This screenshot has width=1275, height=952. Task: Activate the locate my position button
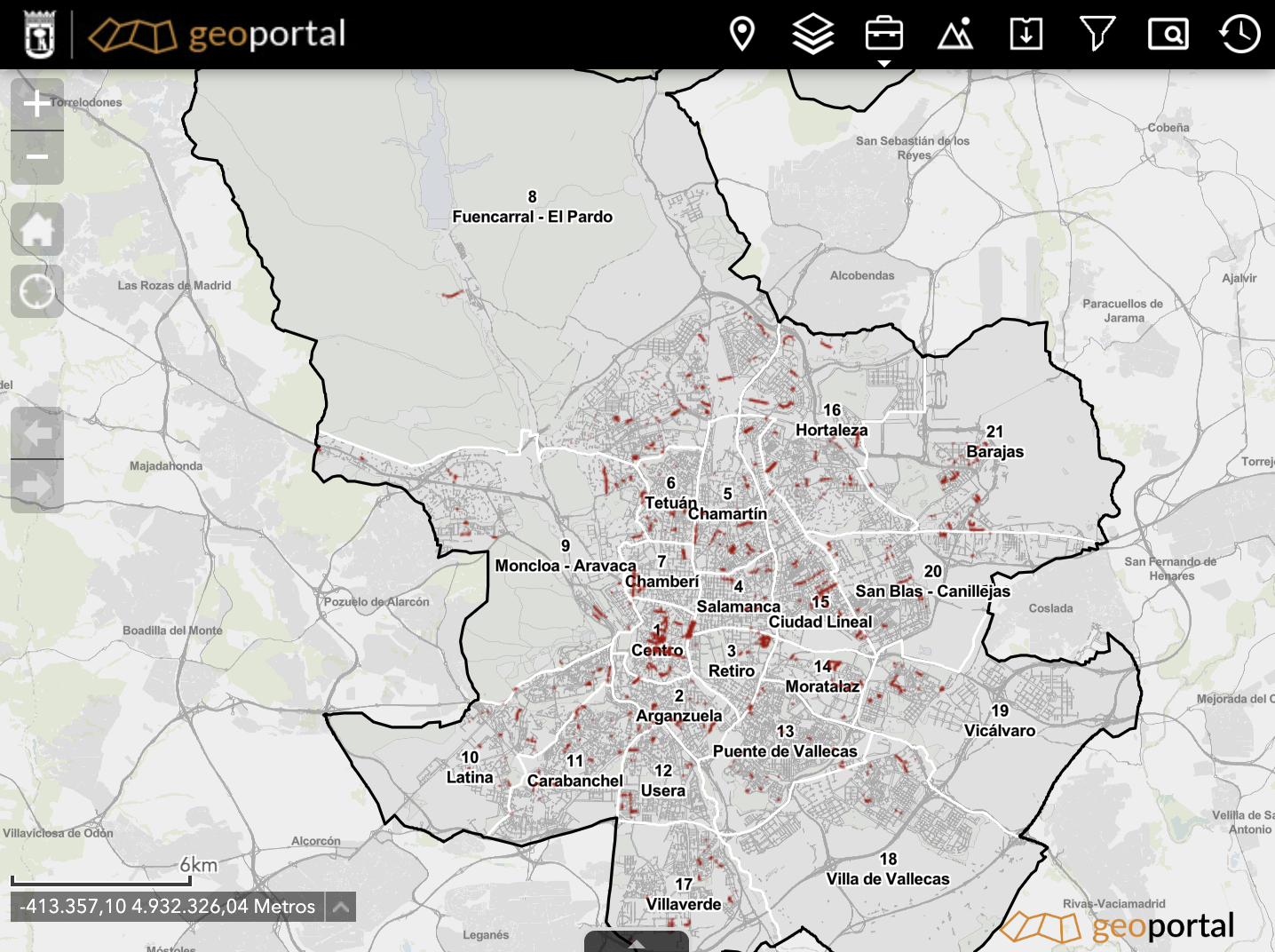point(37,291)
